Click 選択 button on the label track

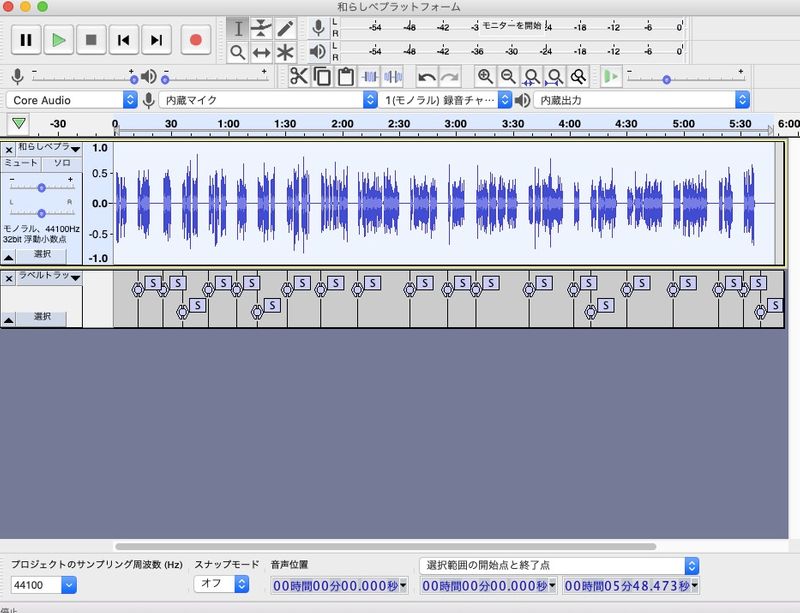pos(42,317)
